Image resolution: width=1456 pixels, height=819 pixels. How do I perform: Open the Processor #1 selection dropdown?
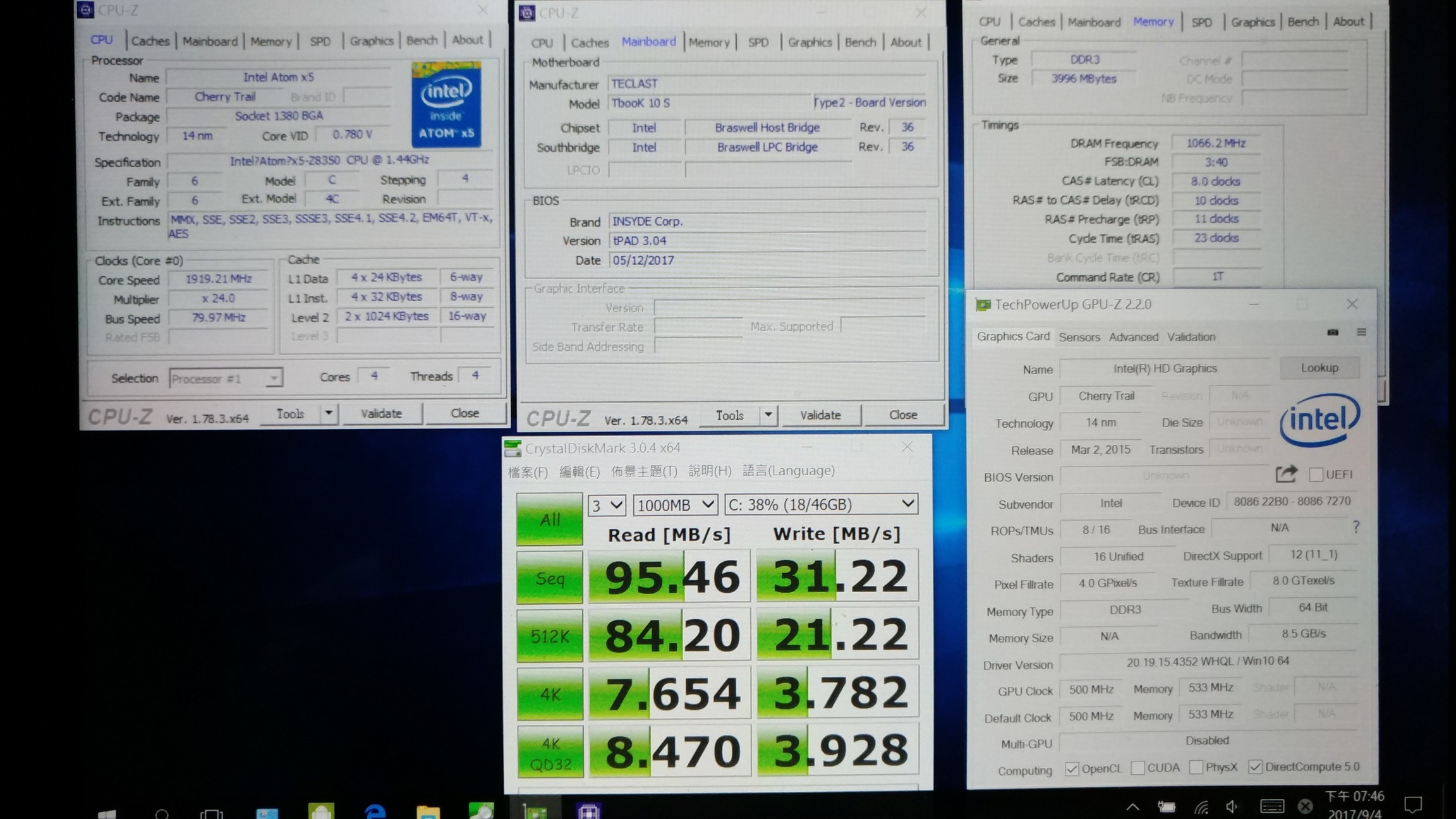226,379
